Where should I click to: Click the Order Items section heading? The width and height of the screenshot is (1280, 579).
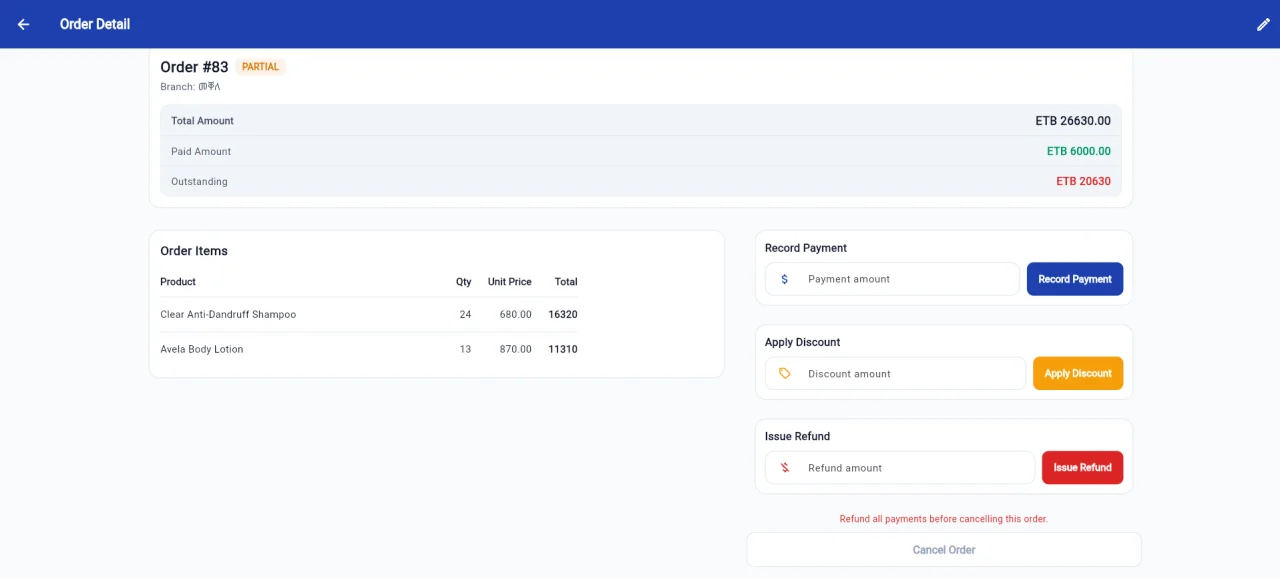[x=194, y=251]
